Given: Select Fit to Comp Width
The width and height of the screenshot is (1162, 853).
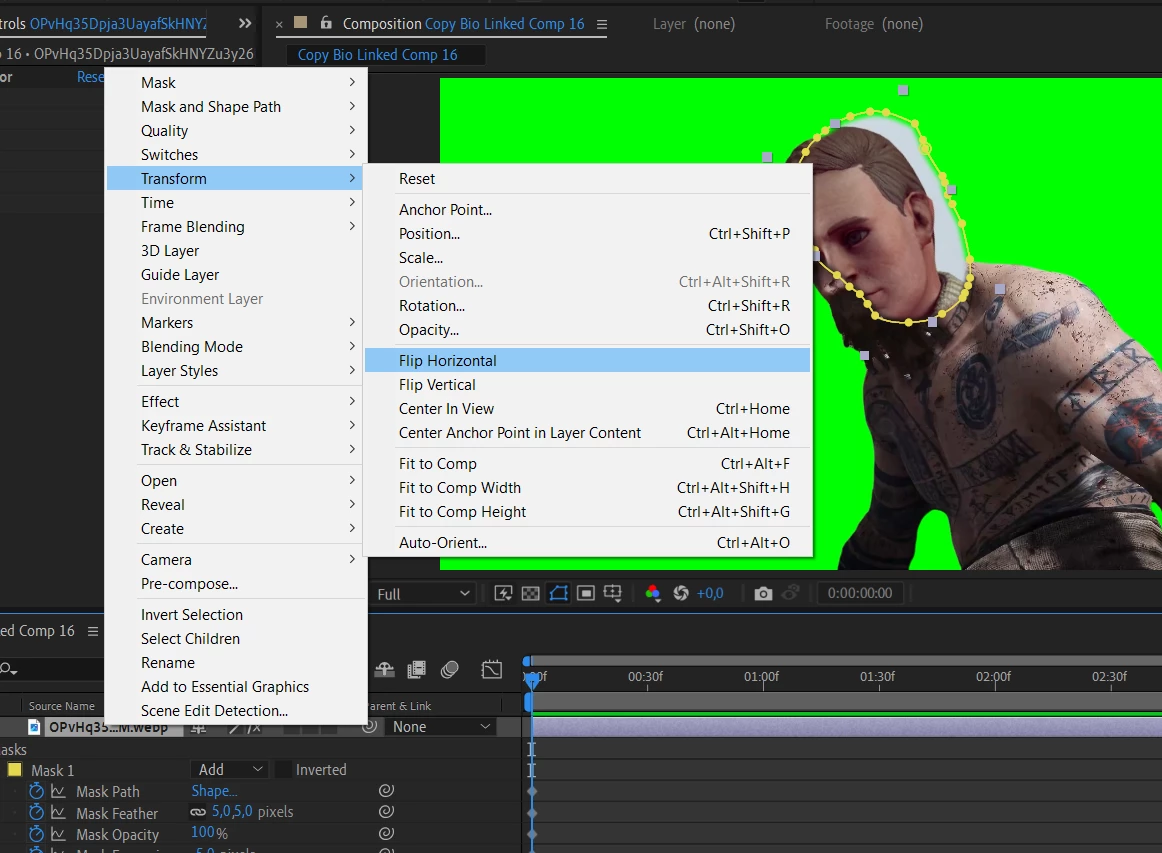Looking at the screenshot, I should coord(588,488).
